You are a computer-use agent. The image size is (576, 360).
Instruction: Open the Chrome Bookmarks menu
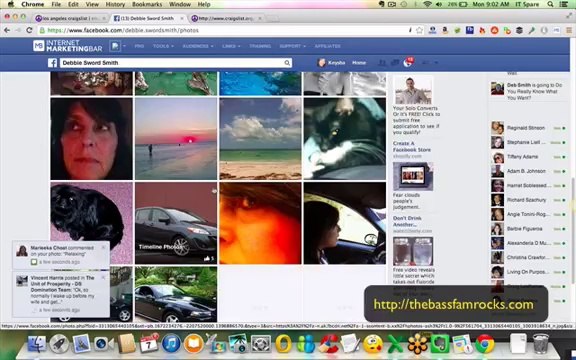pyautogui.click(x=147, y=4)
